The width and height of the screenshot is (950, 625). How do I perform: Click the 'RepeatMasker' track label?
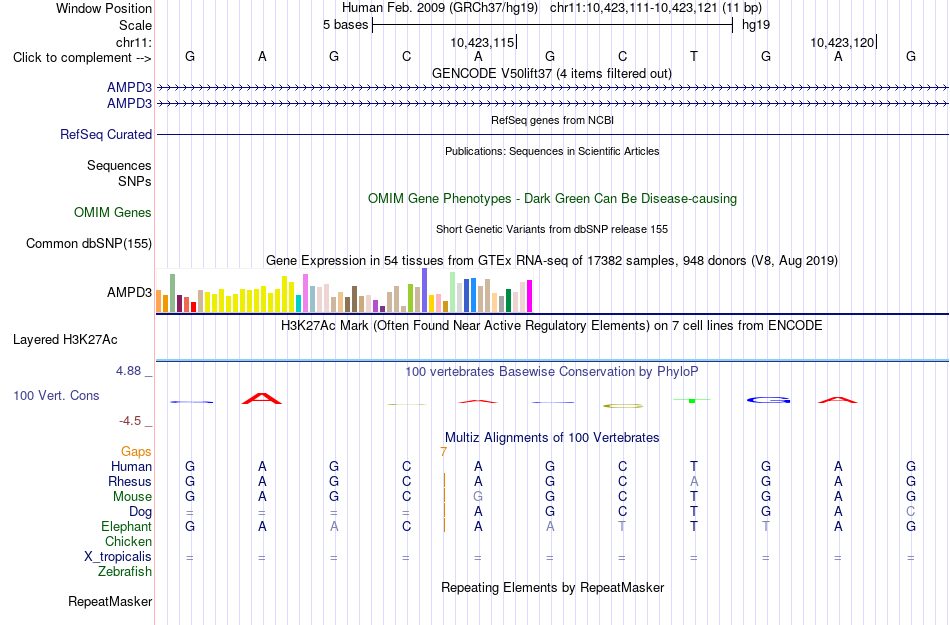click(110, 601)
